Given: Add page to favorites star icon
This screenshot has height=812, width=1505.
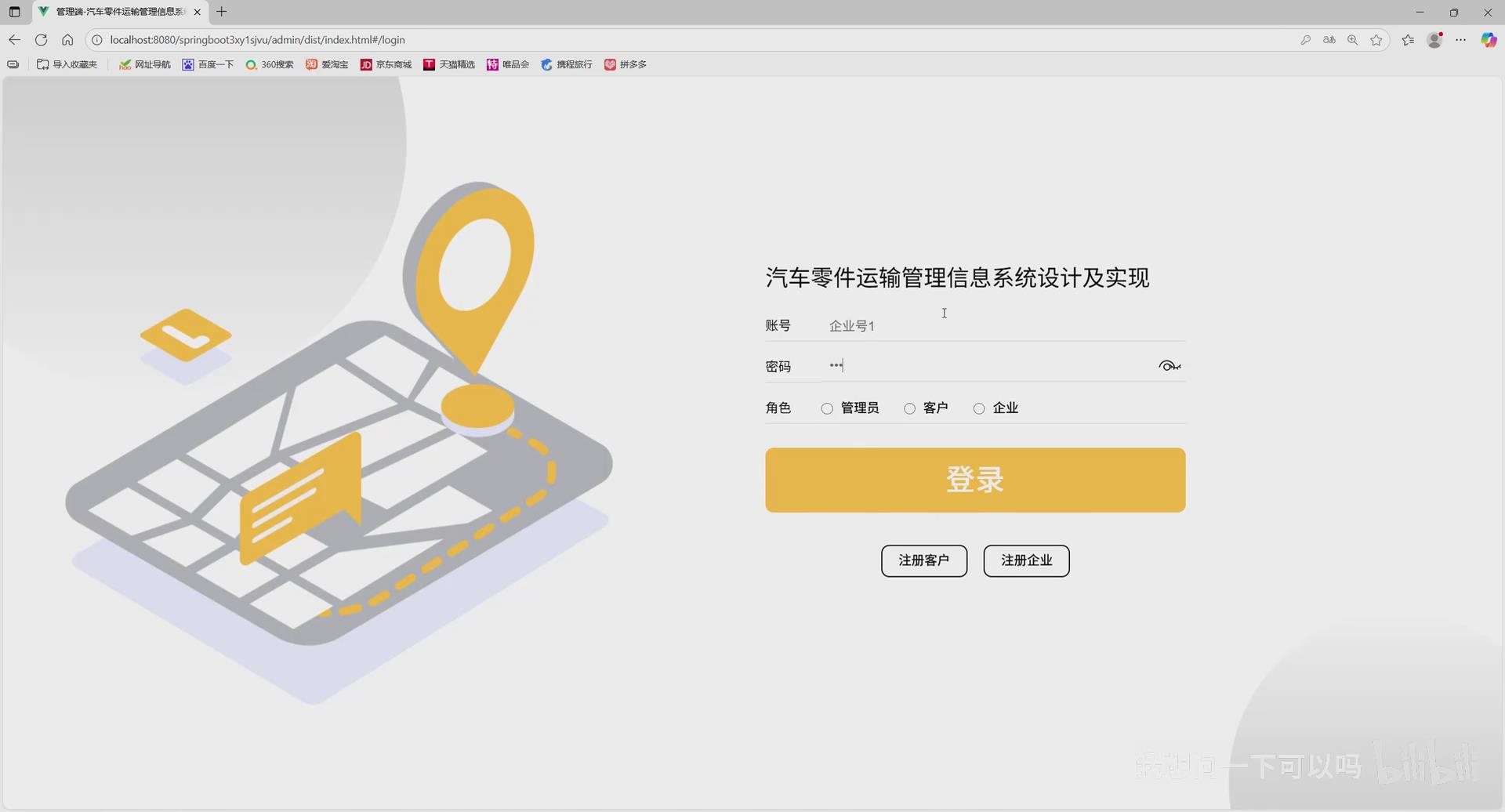Looking at the screenshot, I should click(x=1376, y=40).
